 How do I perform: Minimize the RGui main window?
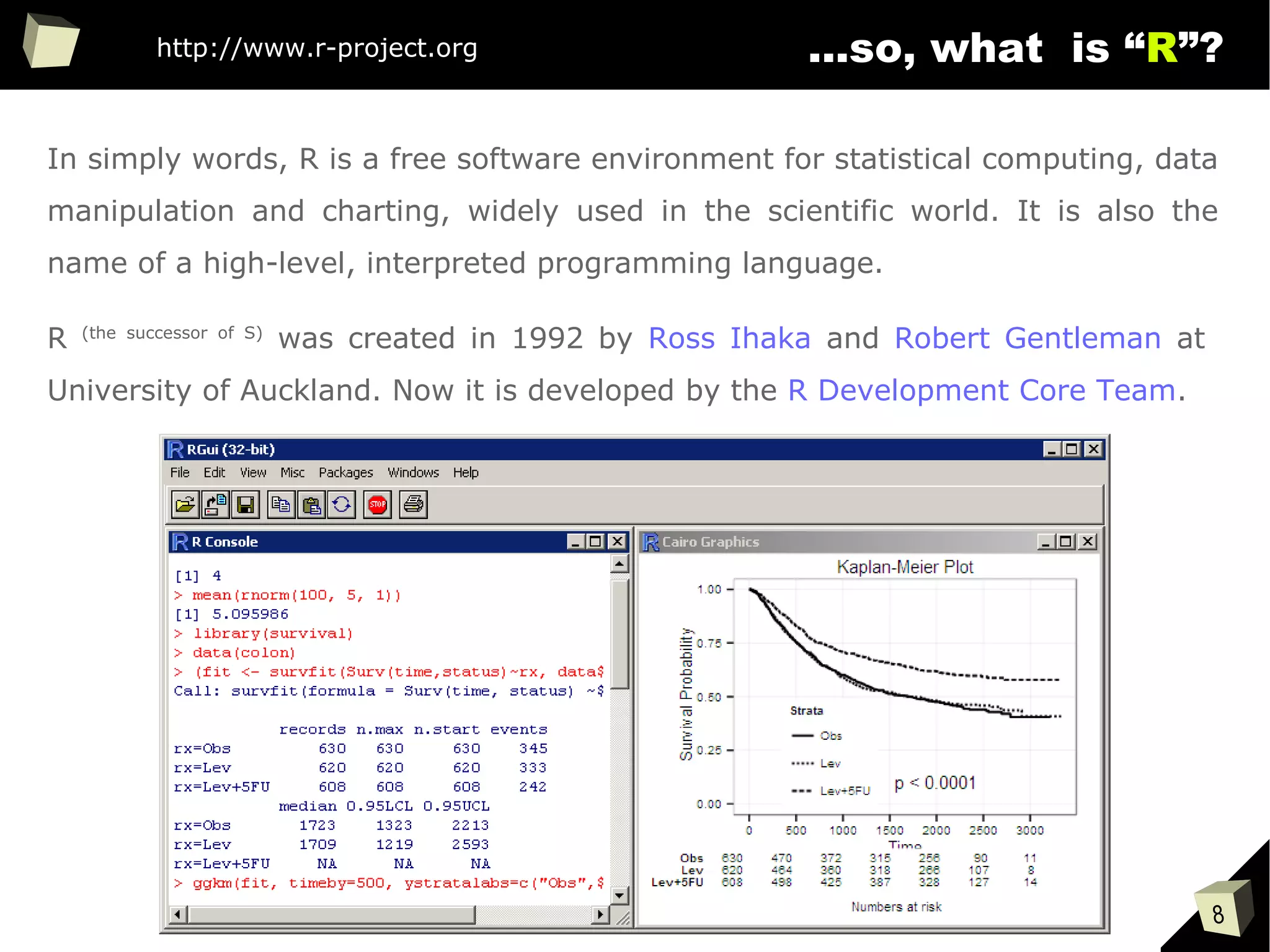pos(1052,449)
